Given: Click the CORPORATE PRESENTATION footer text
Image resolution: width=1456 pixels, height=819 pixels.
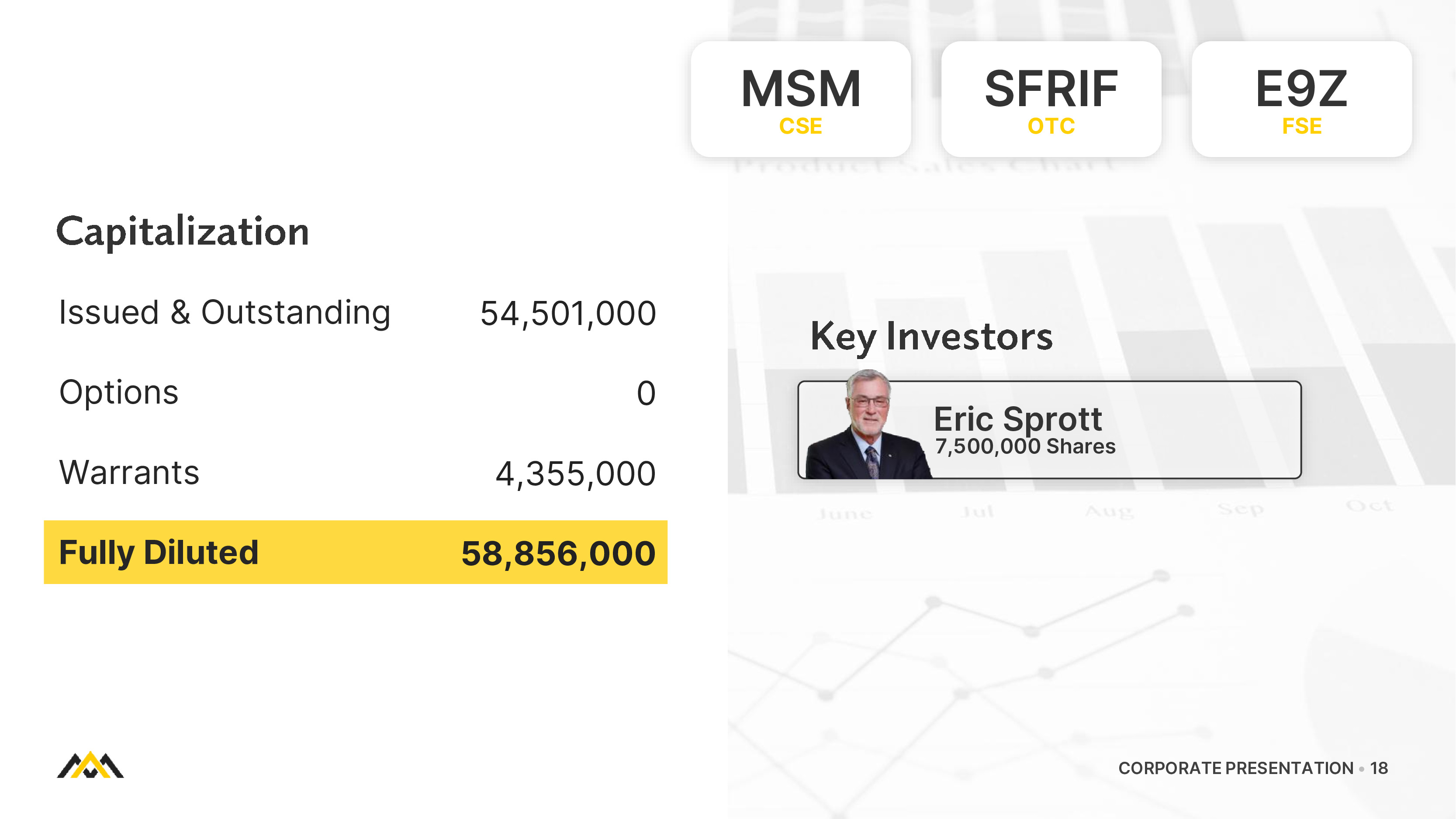Looking at the screenshot, I should (1235, 768).
